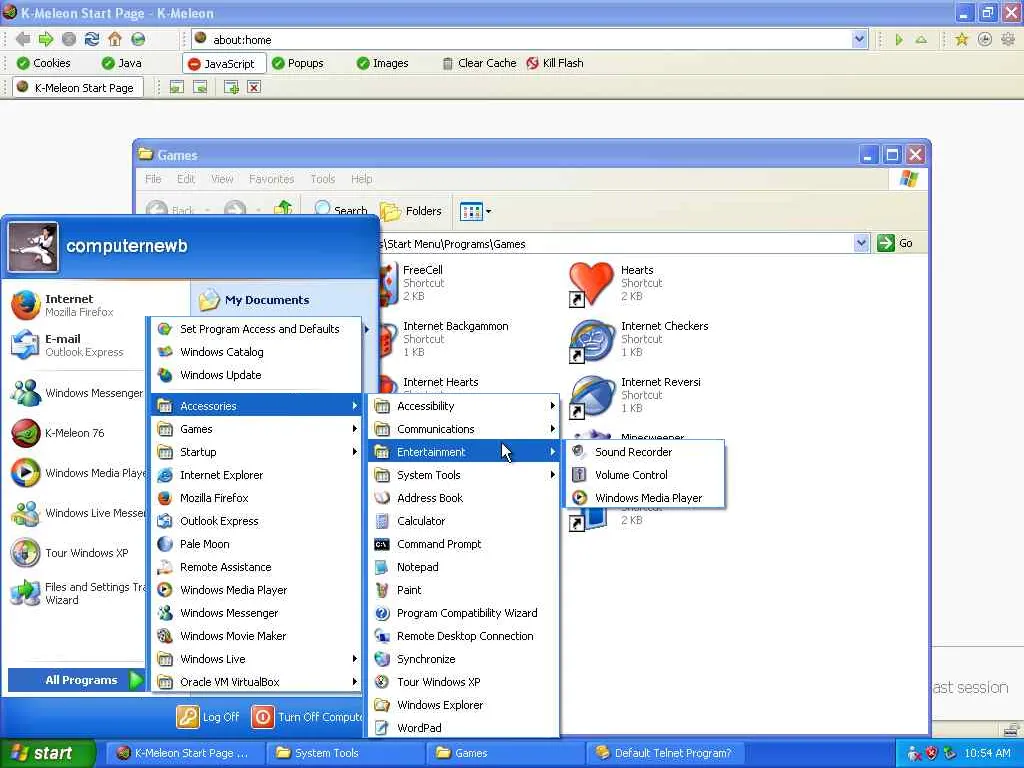Switch to Default Telnet Program taskbar button

663,753
